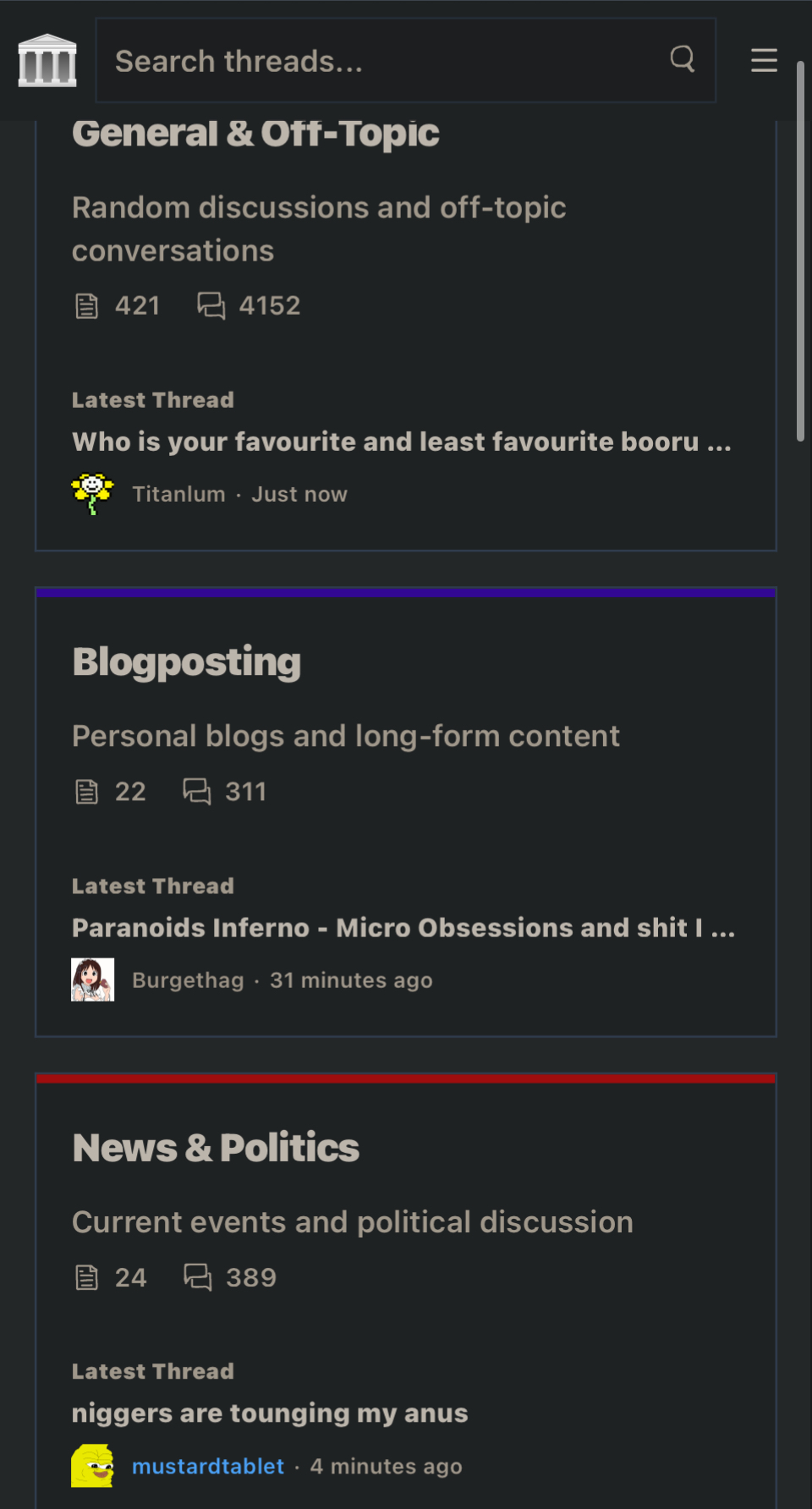Click the posts bubble icon beside 311
Screen dimensions: 812x1509
click(x=197, y=792)
